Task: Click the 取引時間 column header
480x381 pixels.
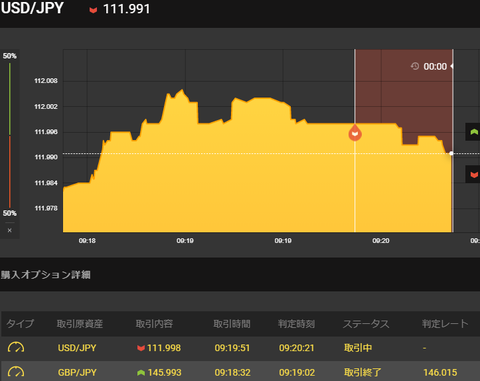Action: [x=232, y=324]
